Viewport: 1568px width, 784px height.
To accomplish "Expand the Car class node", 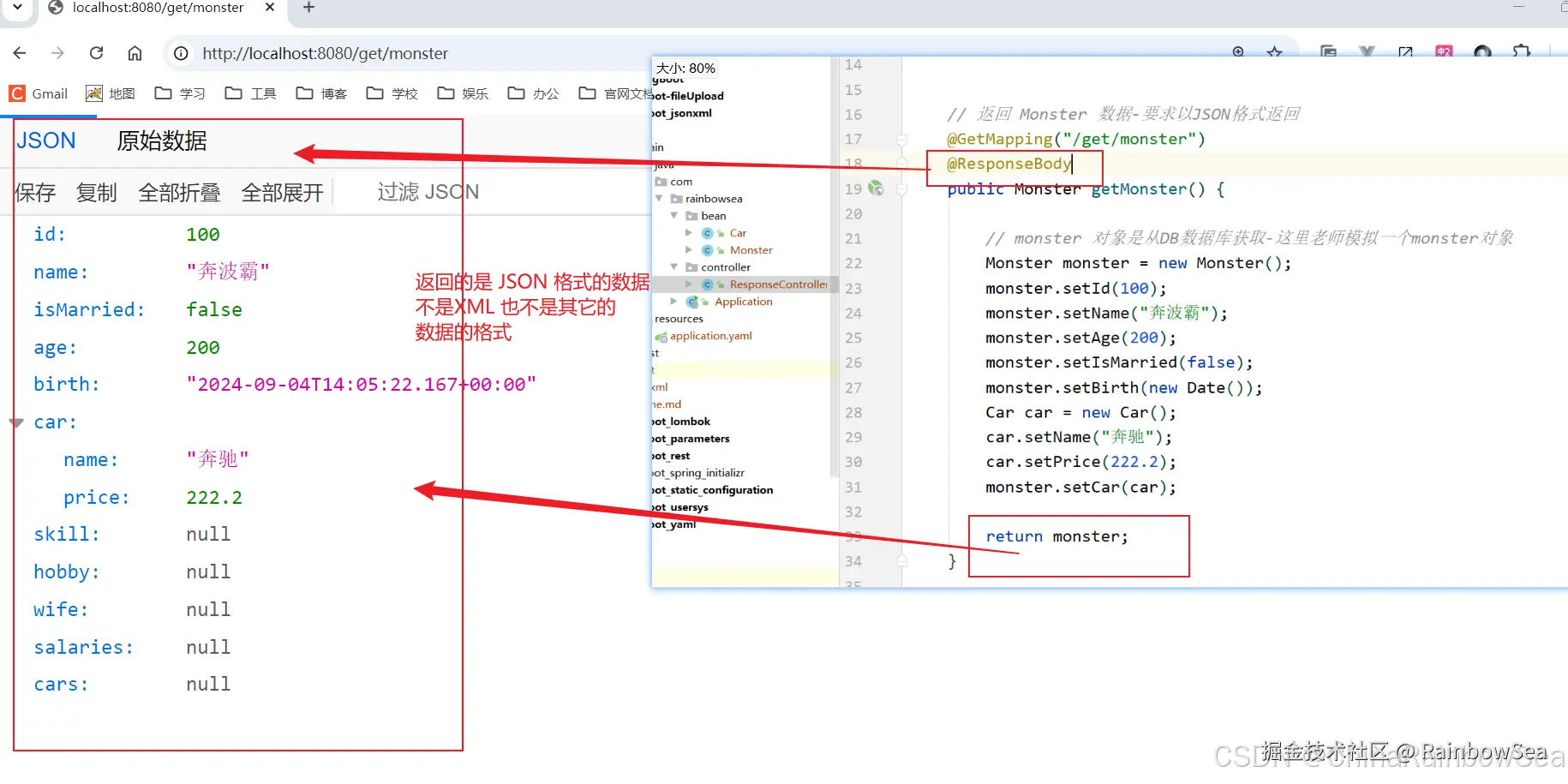I will (x=689, y=233).
